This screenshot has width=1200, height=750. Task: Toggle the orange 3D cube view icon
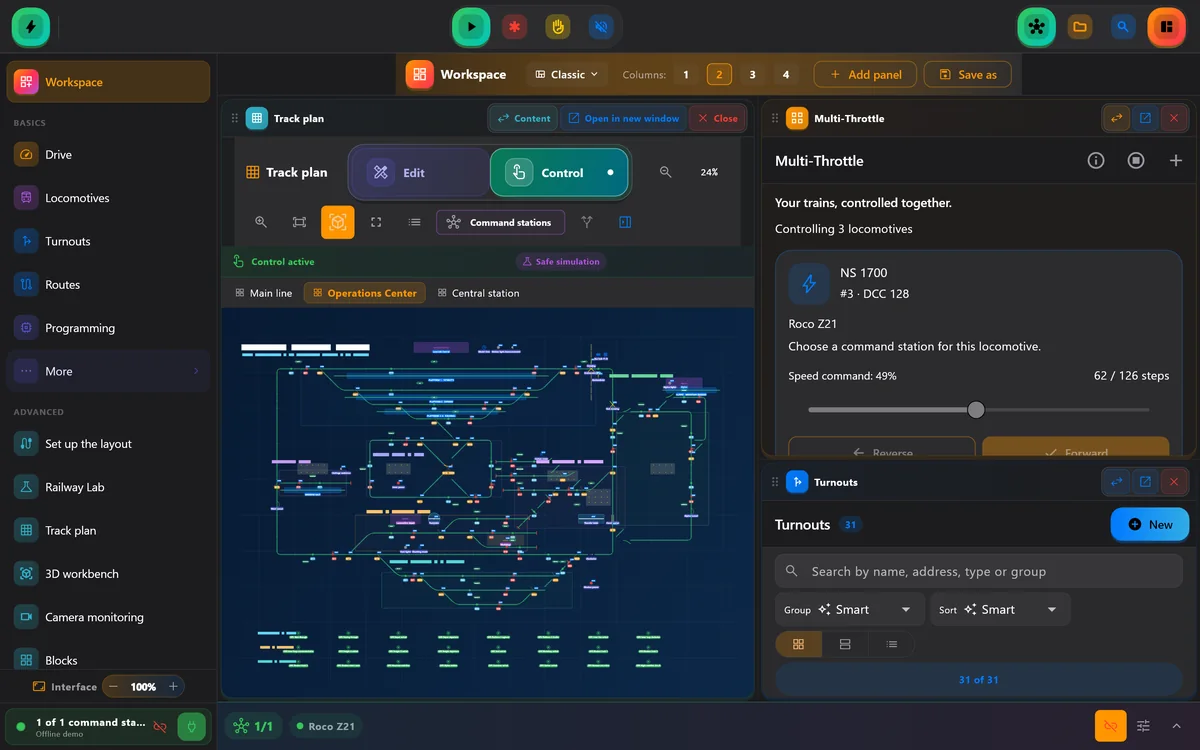338,222
